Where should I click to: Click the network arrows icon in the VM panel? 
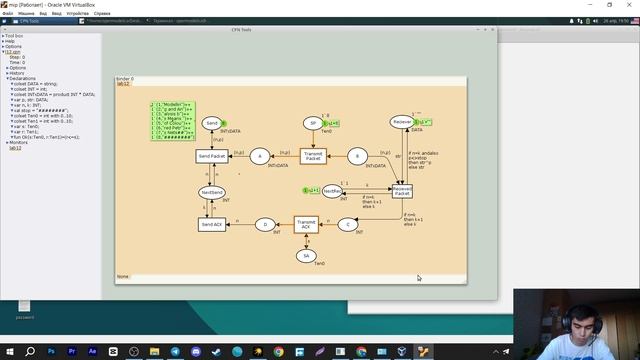580,21
